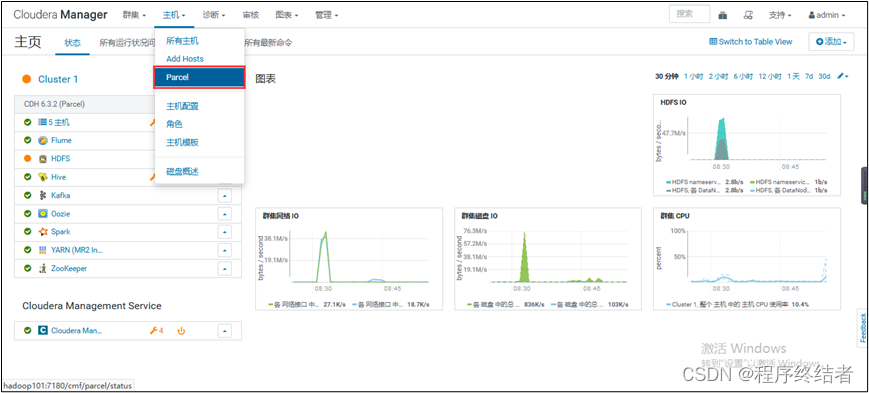Open the 支持 support dropdown

click(x=780, y=16)
